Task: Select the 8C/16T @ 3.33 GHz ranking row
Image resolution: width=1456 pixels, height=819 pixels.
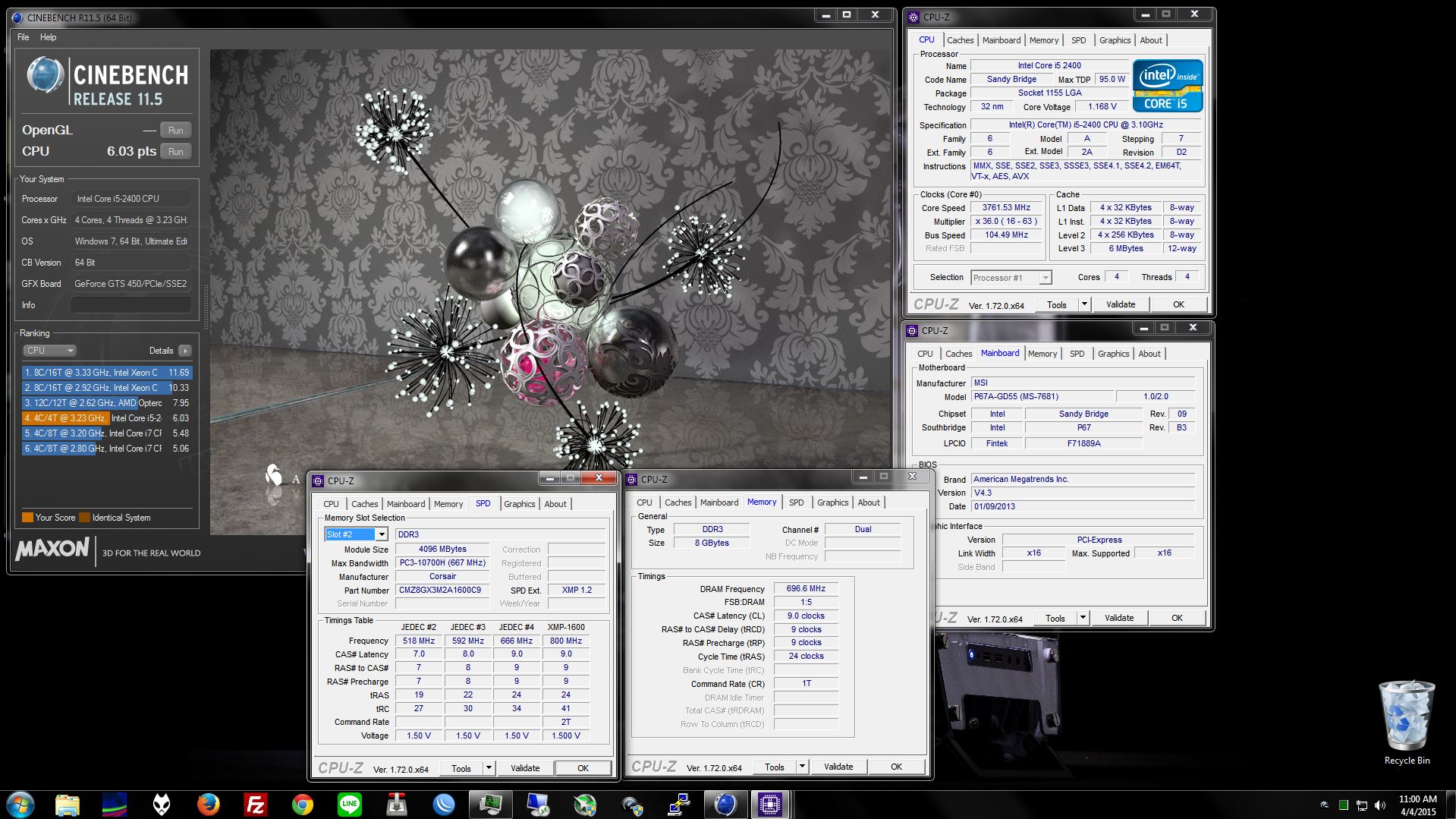Action: (x=107, y=373)
